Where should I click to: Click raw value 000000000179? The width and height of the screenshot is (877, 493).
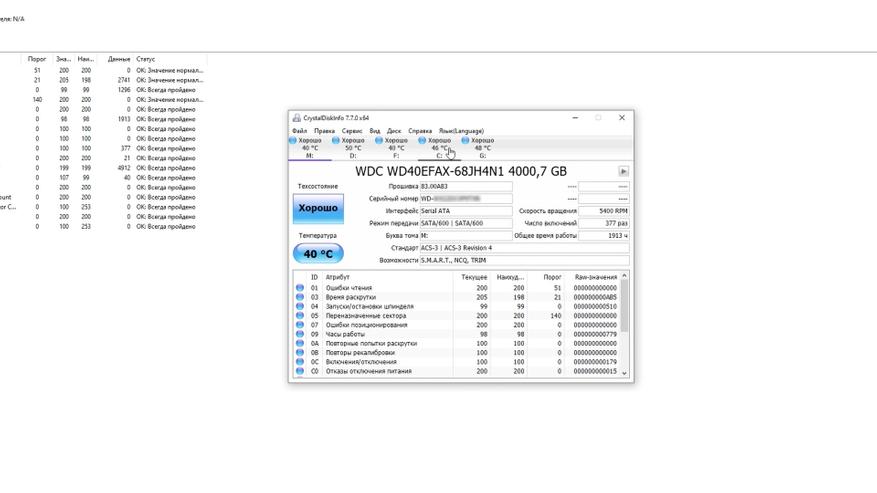coord(595,361)
